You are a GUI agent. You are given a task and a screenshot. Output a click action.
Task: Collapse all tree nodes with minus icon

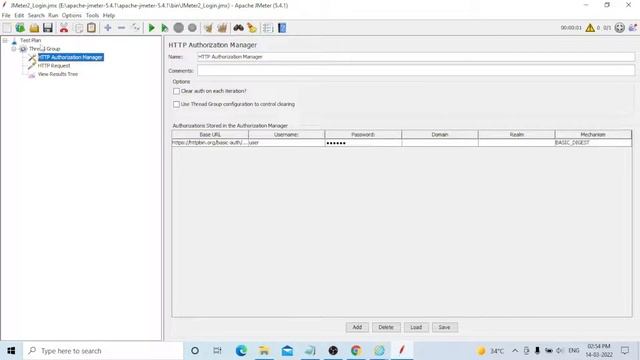121,28
